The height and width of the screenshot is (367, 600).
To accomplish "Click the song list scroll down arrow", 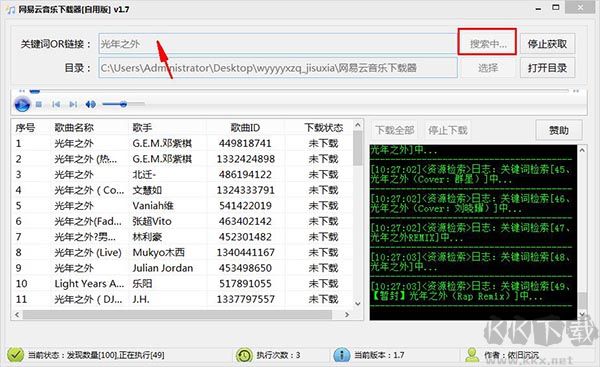I will point(358,304).
